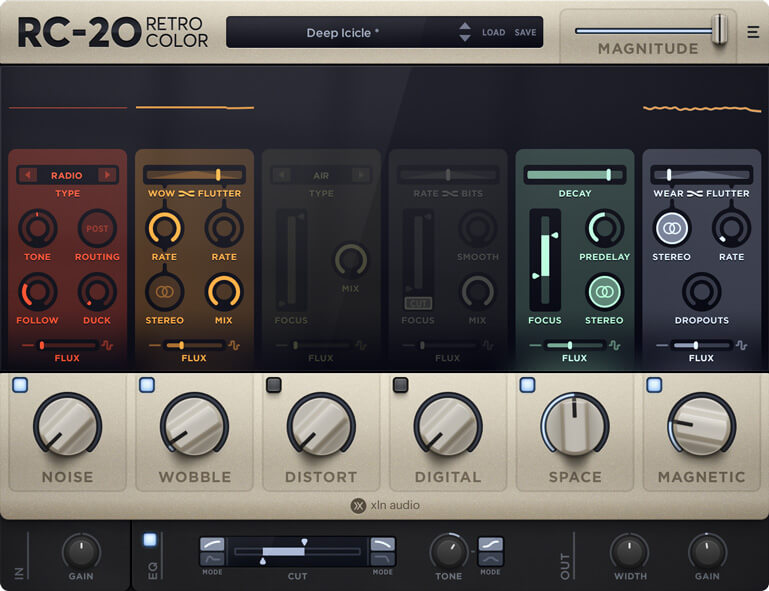Enable the Distort module

[x=274, y=385]
